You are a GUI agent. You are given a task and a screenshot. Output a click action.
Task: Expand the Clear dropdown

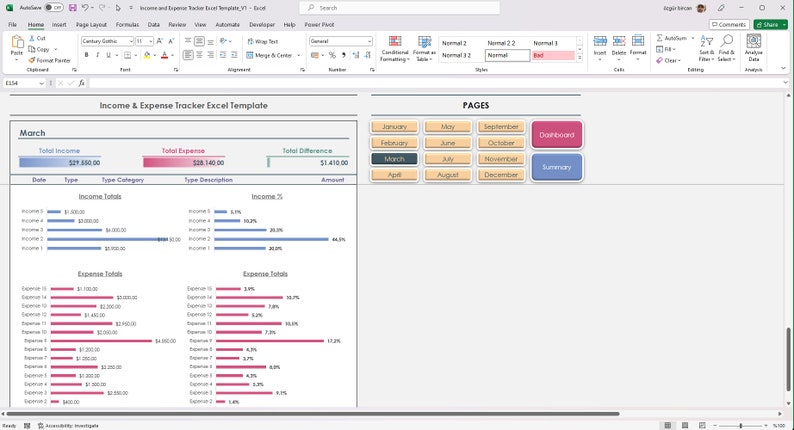pyautogui.click(x=668, y=60)
